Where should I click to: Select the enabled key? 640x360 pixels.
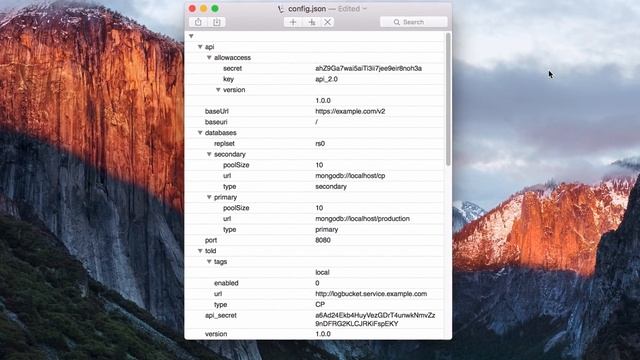click(x=226, y=283)
